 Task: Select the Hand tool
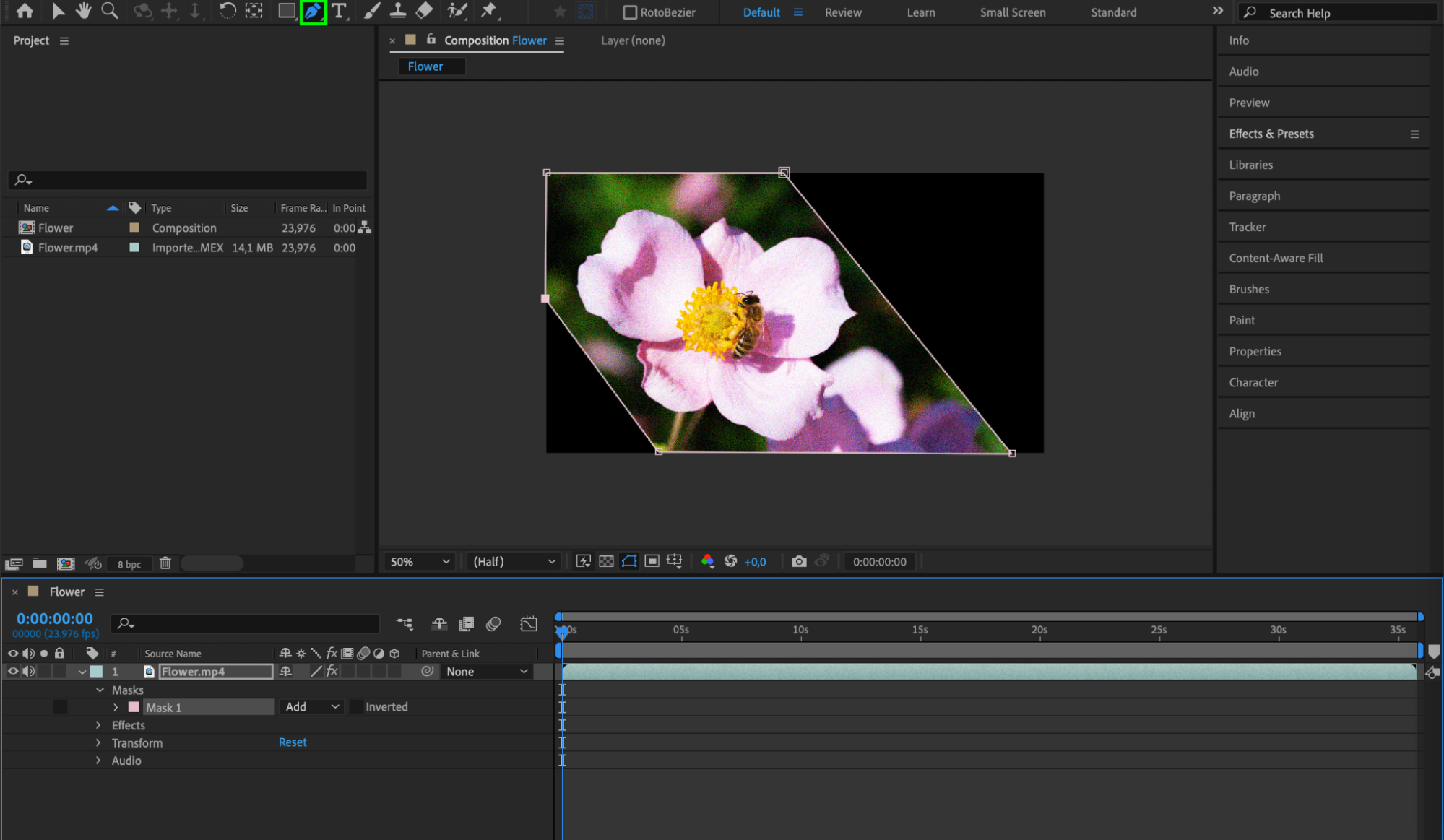click(x=84, y=11)
